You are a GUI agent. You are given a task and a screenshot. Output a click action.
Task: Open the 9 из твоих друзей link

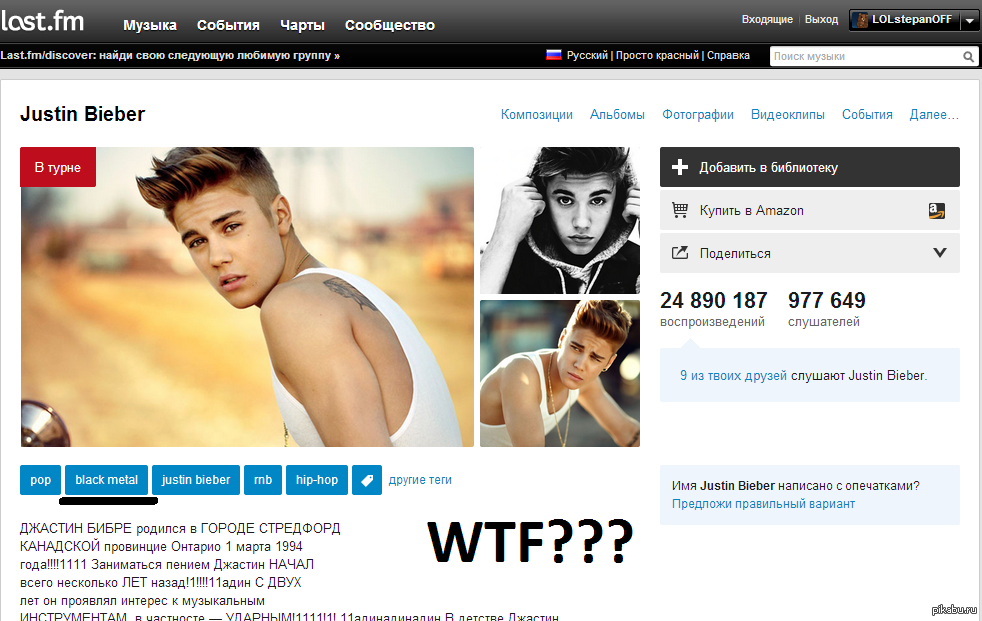(x=733, y=376)
